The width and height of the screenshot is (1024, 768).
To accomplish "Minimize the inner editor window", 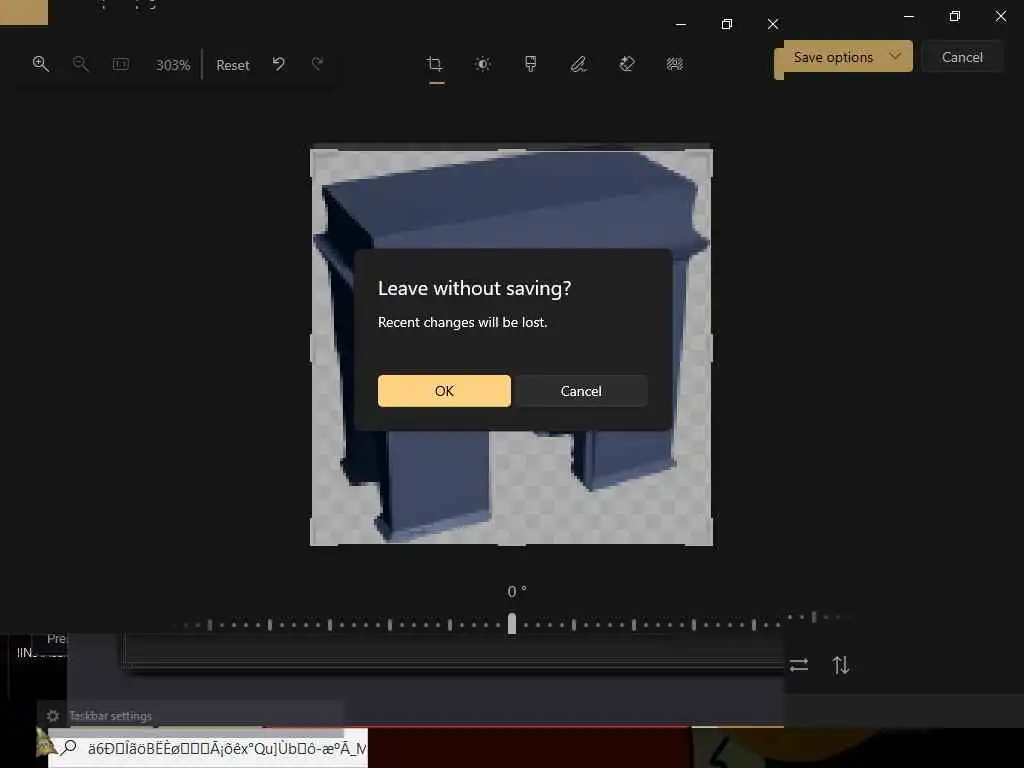I will click(x=681, y=24).
